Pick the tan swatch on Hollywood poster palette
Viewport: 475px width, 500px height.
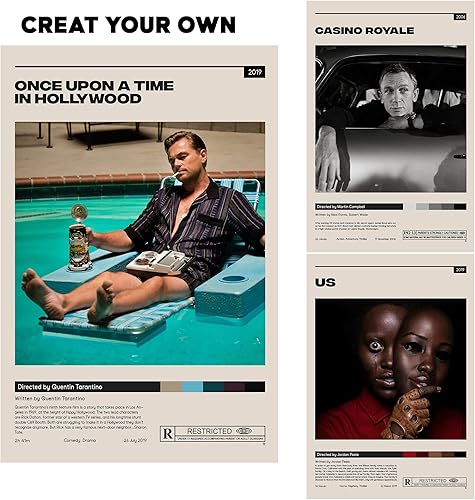click(171, 387)
